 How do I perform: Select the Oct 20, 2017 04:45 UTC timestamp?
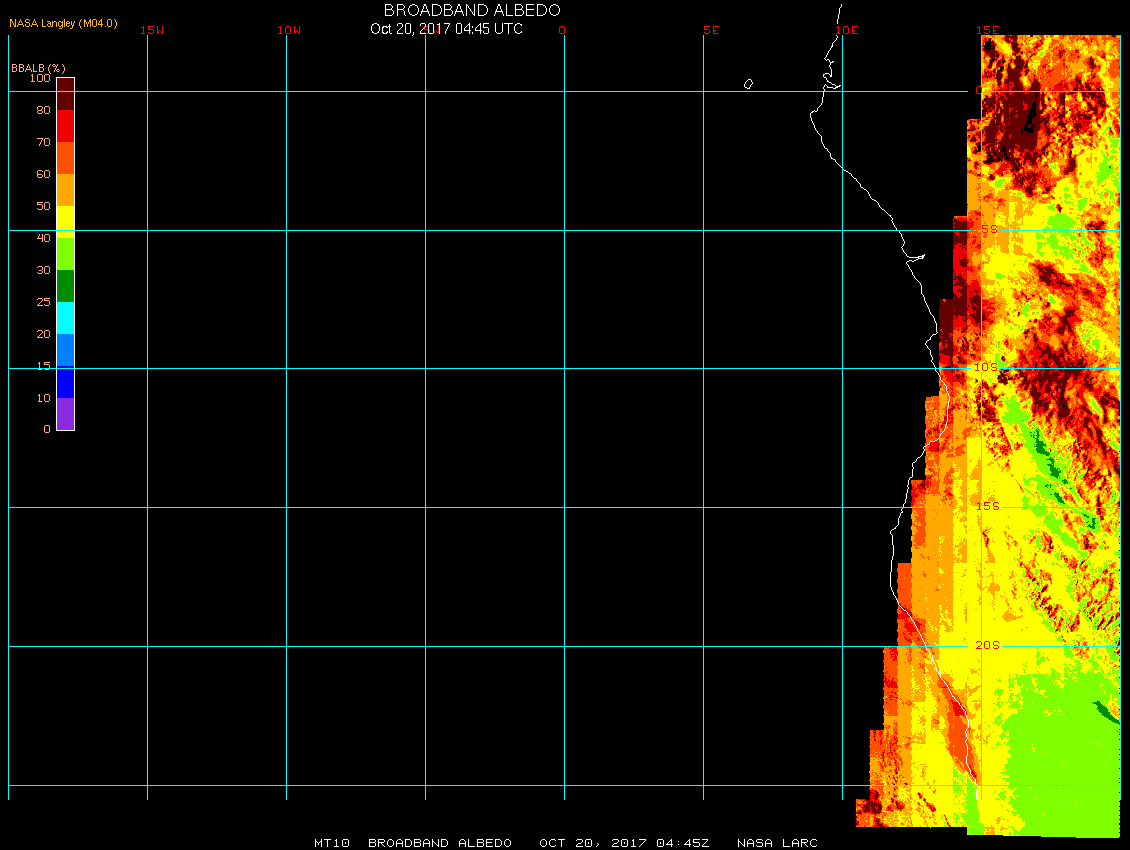click(446, 29)
